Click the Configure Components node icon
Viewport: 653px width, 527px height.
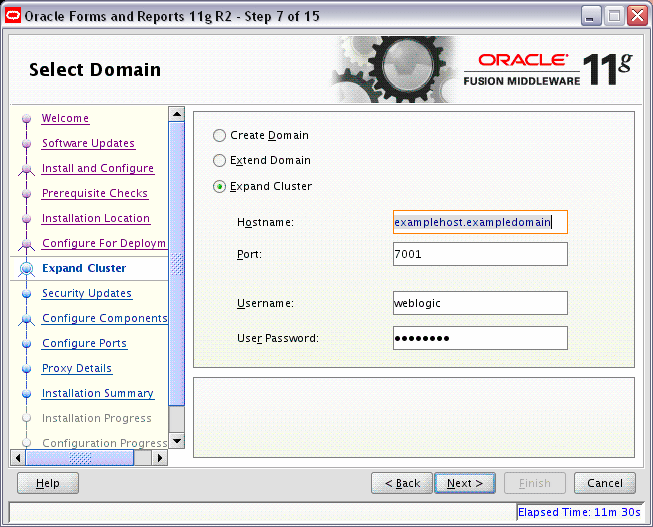click(27, 320)
